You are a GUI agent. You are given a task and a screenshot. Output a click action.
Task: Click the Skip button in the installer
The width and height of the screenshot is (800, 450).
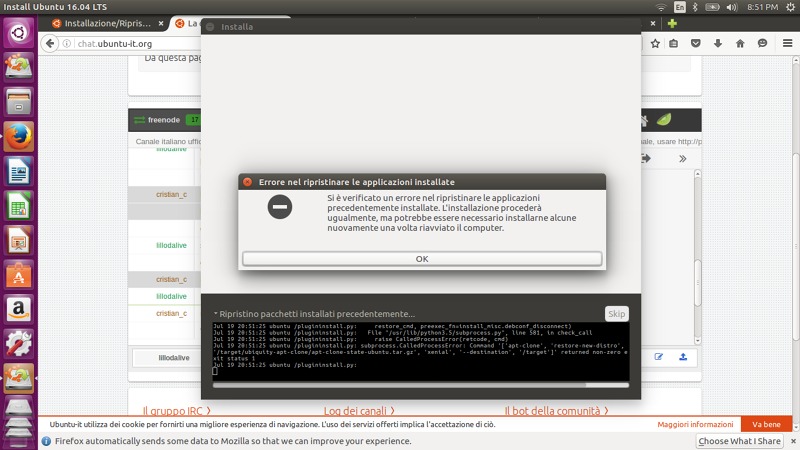tap(616, 314)
